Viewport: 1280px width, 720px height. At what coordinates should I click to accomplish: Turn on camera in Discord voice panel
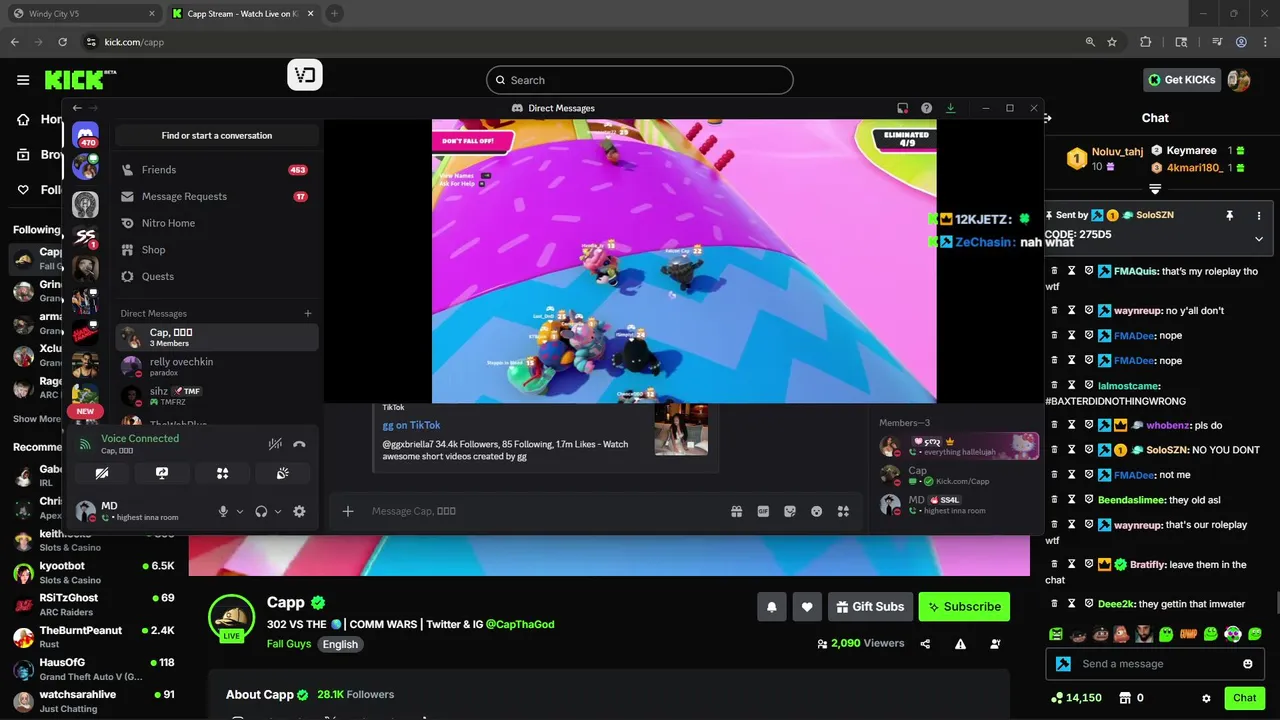coord(101,473)
